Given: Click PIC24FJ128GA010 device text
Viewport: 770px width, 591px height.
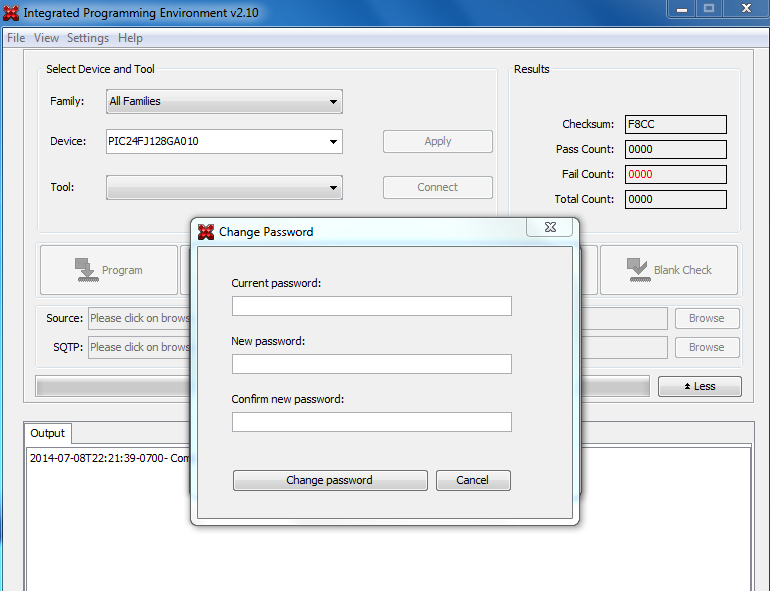Looking at the screenshot, I should (x=153, y=141).
